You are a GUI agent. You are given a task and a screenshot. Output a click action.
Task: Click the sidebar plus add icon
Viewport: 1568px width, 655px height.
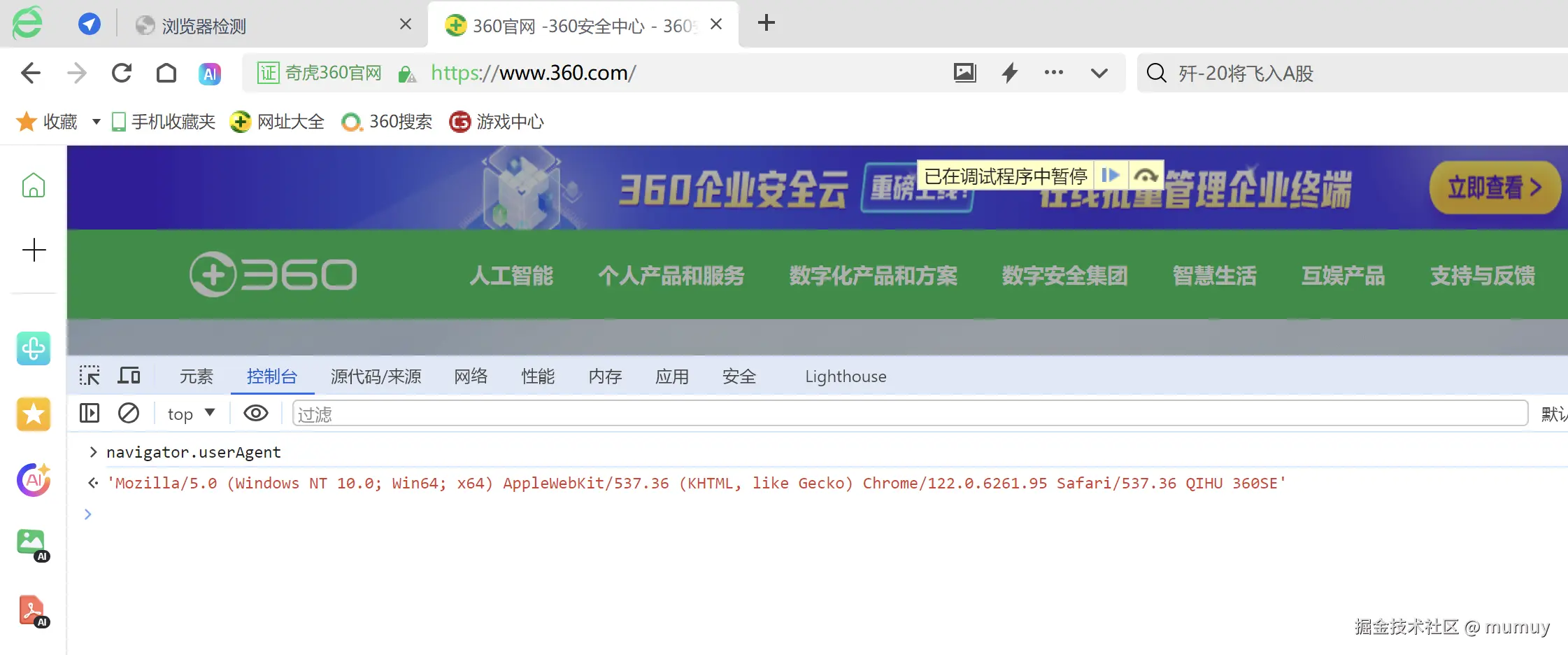pyautogui.click(x=34, y=250)
